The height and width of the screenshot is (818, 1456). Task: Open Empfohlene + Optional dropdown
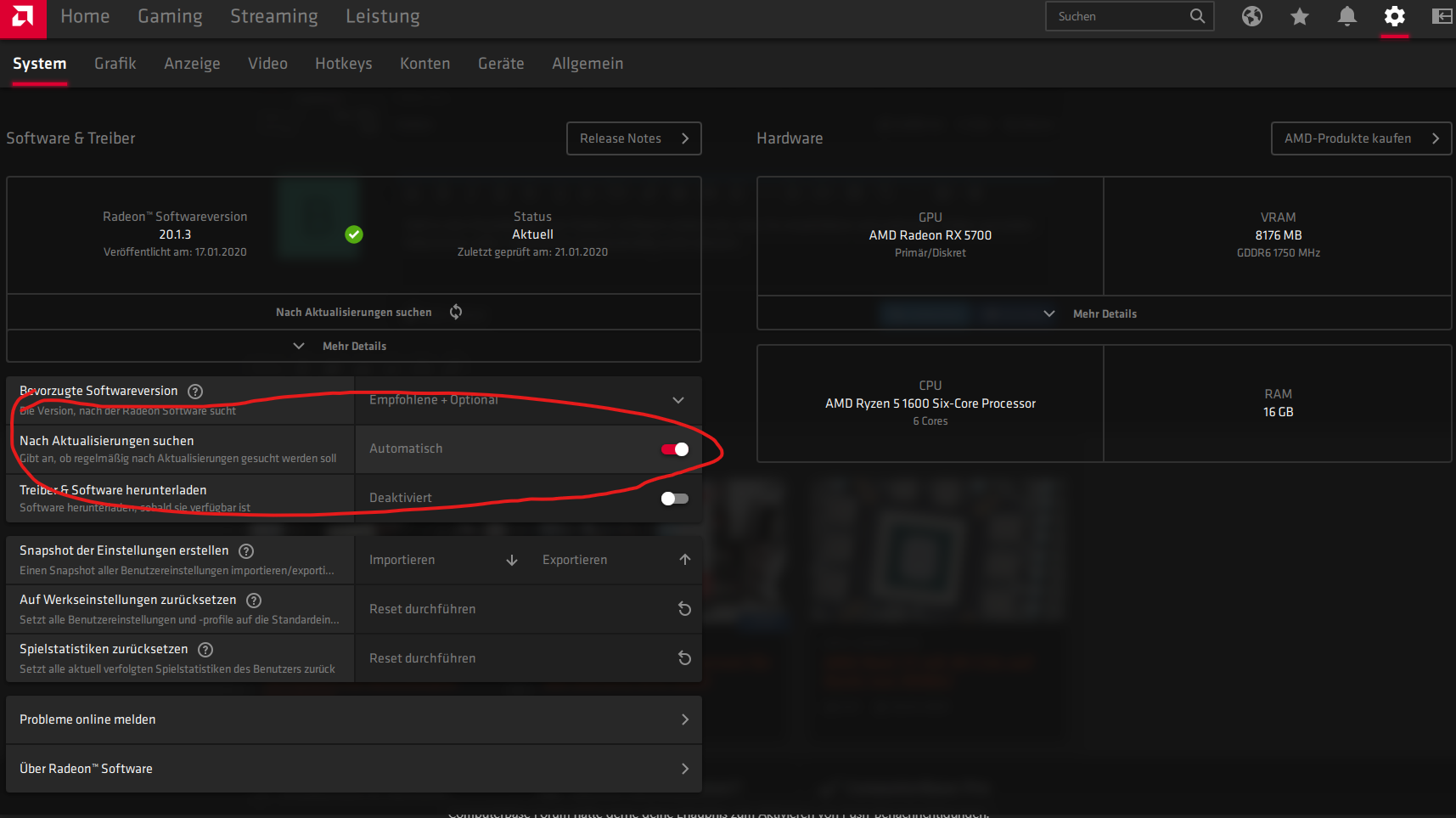pos(528,400)
